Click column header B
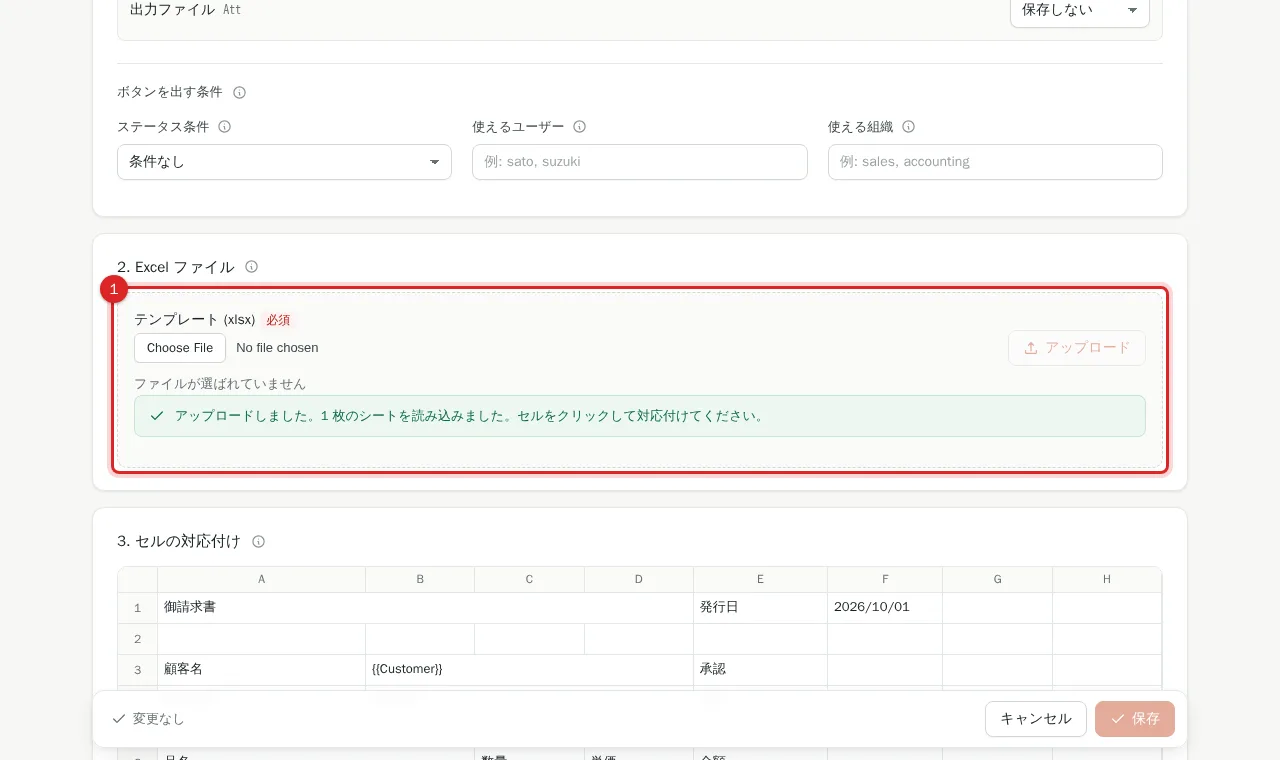This screenshot has width=1280, height=760. (x=420, y=580)
